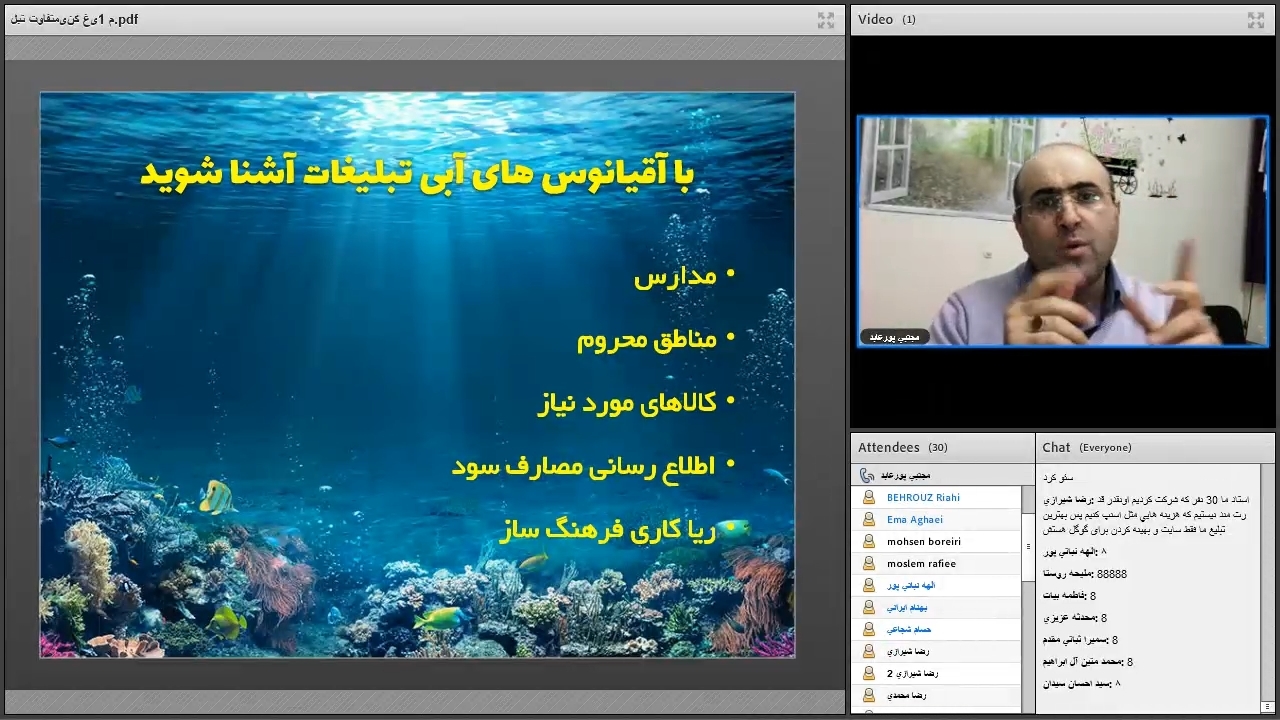Click the phone icon beside the host name
Viewport: 1280px width, 720px height.
pos(866,475)
